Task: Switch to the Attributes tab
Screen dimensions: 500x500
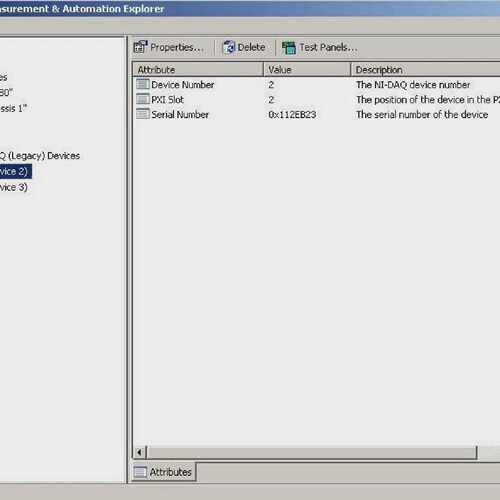Action: (164, 472)
